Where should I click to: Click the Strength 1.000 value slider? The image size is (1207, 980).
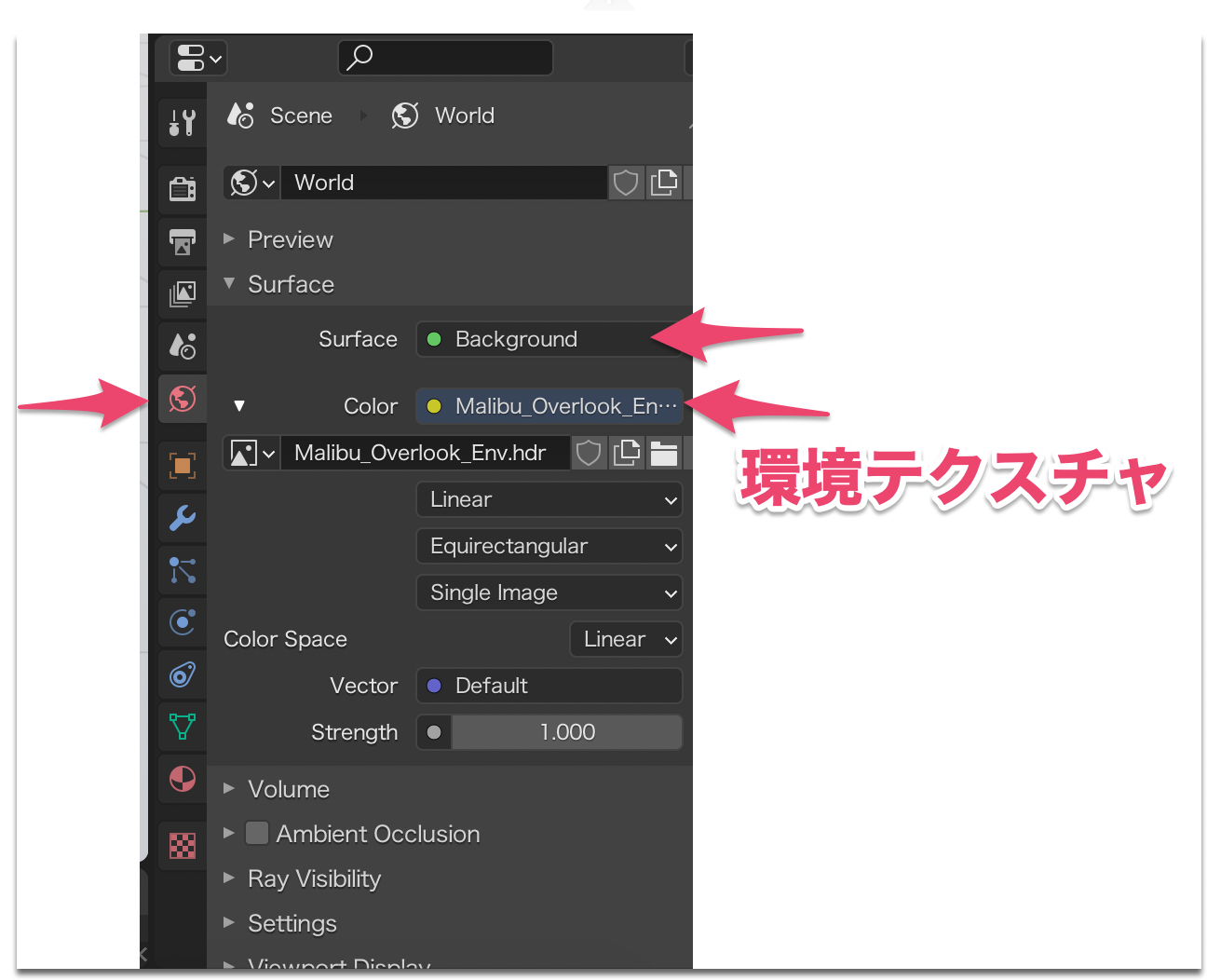(567, 732)
